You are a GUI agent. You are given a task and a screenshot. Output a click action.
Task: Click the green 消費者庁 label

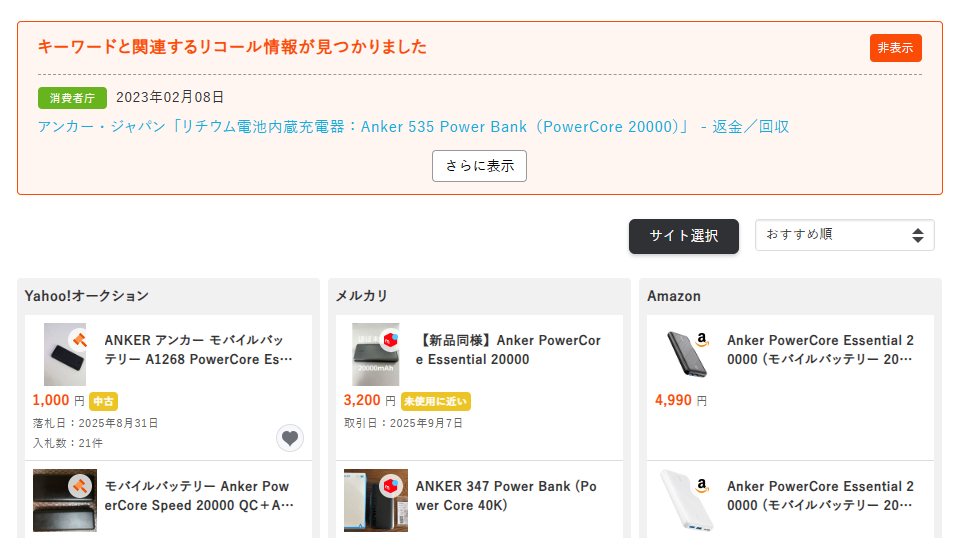point(72,98)
